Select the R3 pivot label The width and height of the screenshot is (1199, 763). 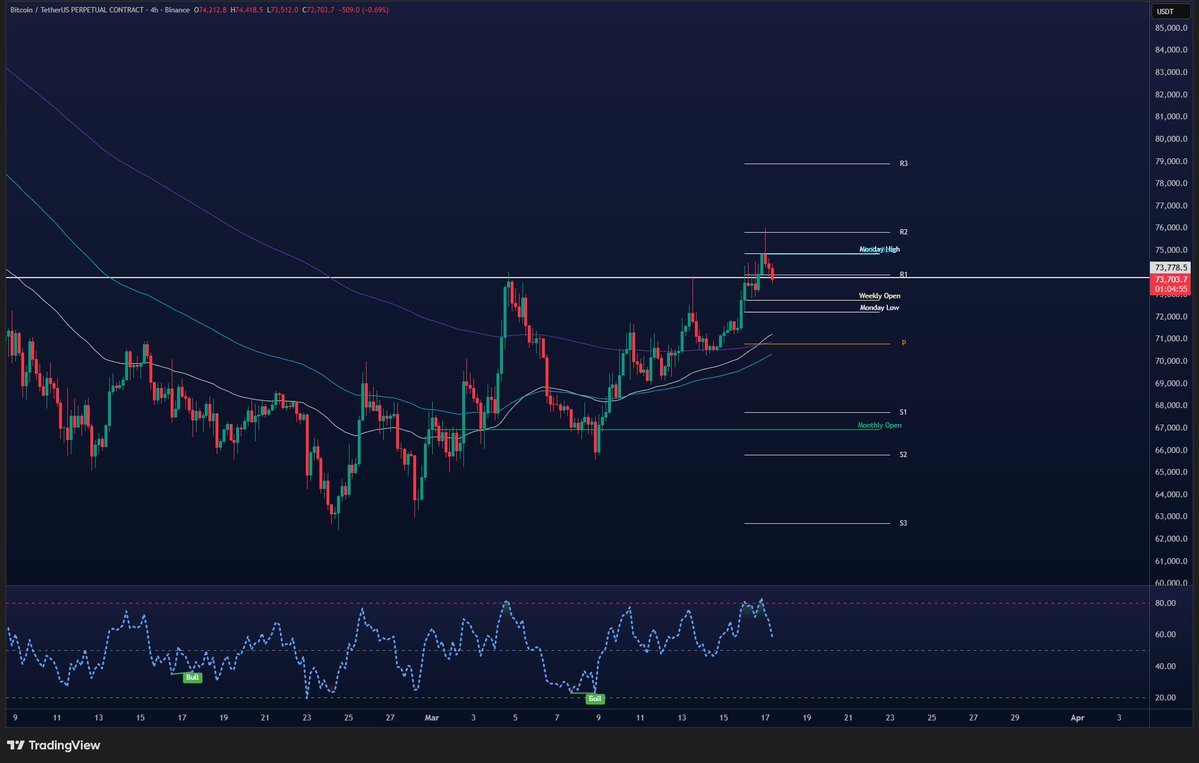tap(903, 164)
